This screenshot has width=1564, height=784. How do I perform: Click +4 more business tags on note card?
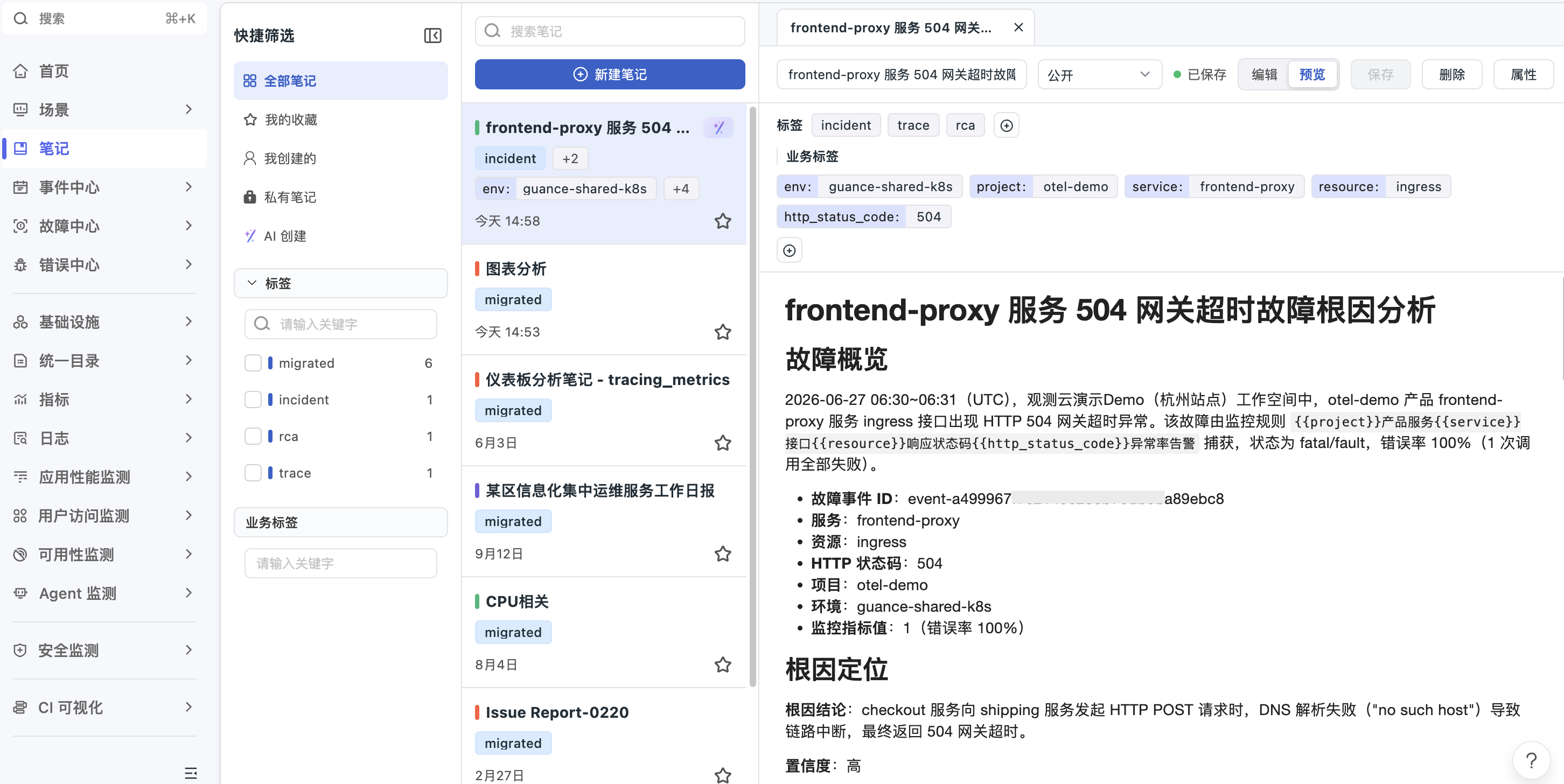point(681,190)
